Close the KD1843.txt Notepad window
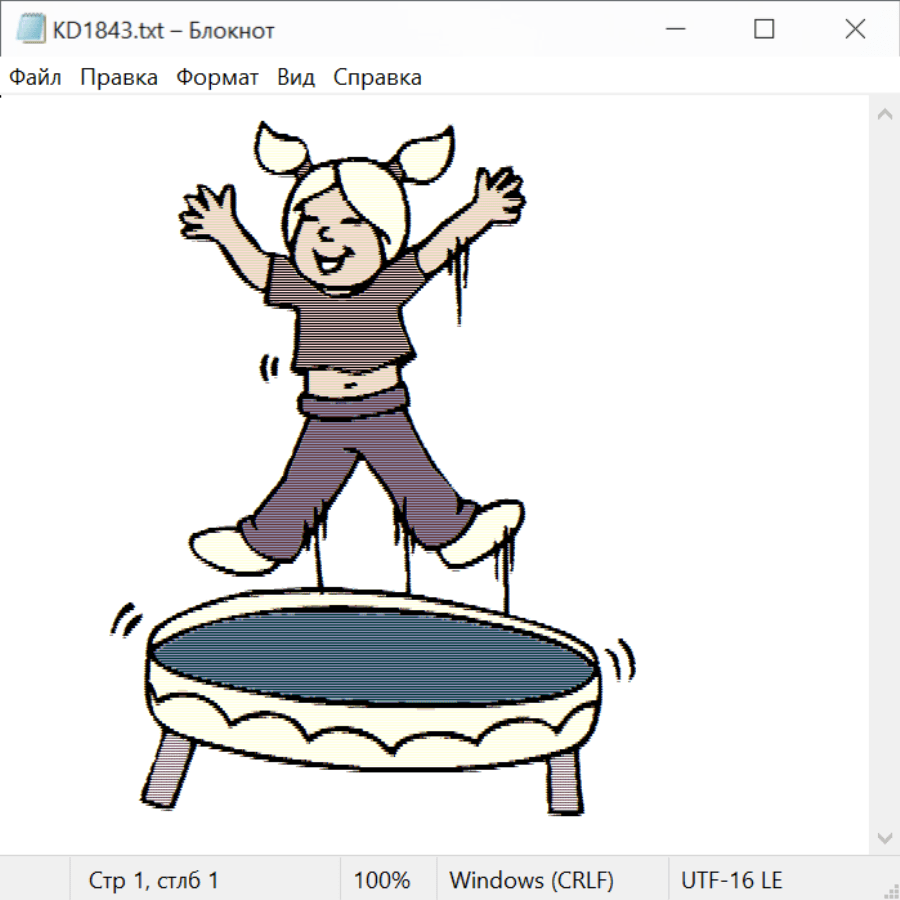 (x=855, y=30)
